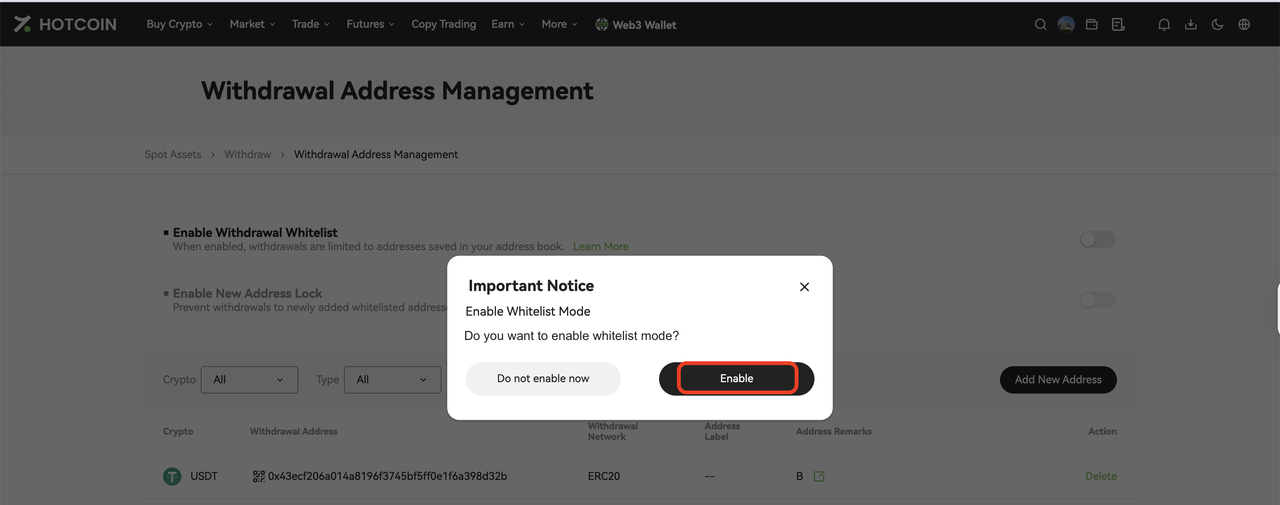Screen dimensions: 1280x505
Task: Expand the Crypto filter dropdown
Action: [249, 379]
